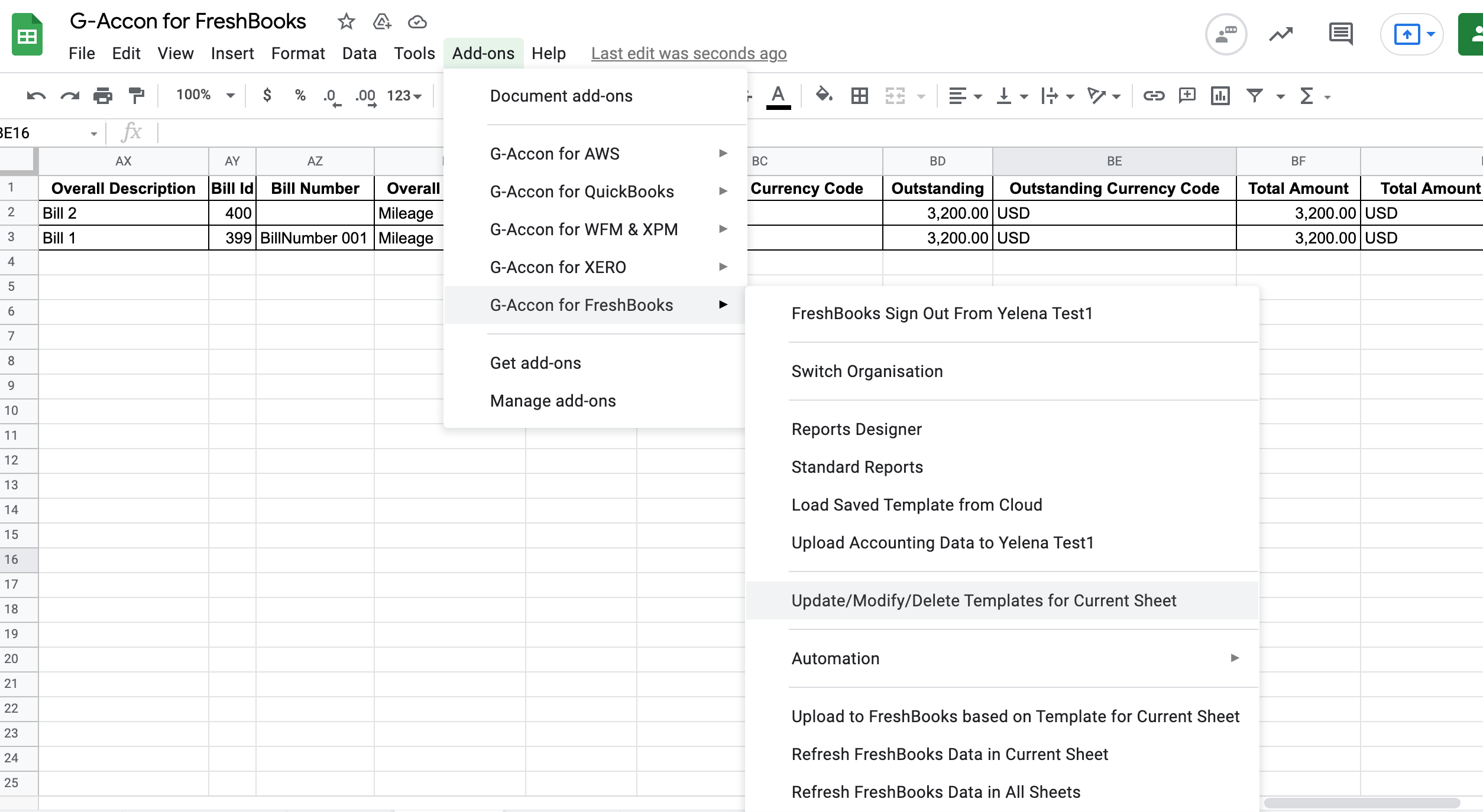
Task: Insert a comment
Action: point(1187,96)
